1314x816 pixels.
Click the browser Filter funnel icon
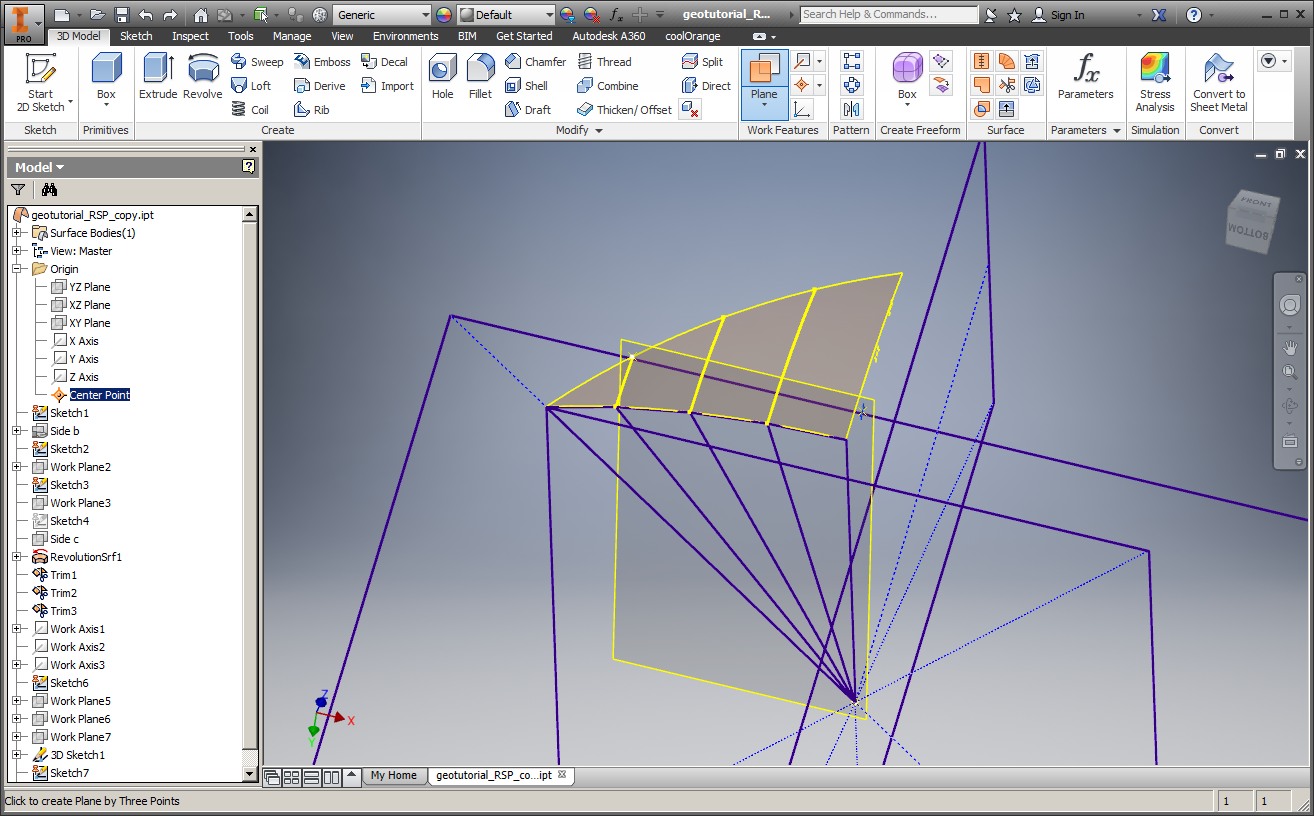(18, 190)
